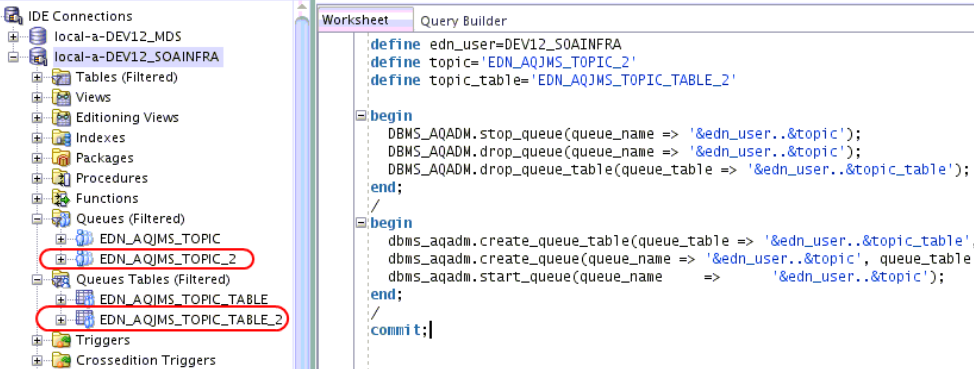Select local-a-DEV12_MDS connection label
Viewport: 974px width, 369px height.
[x=117, y=37]
